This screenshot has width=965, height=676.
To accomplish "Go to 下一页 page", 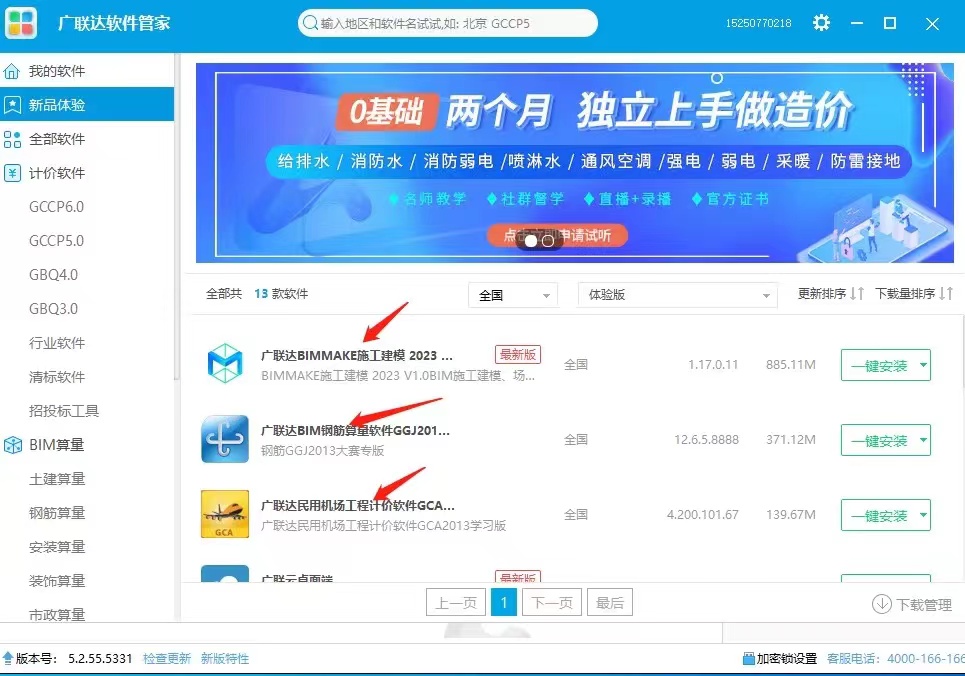I will (x=552, y=603).
